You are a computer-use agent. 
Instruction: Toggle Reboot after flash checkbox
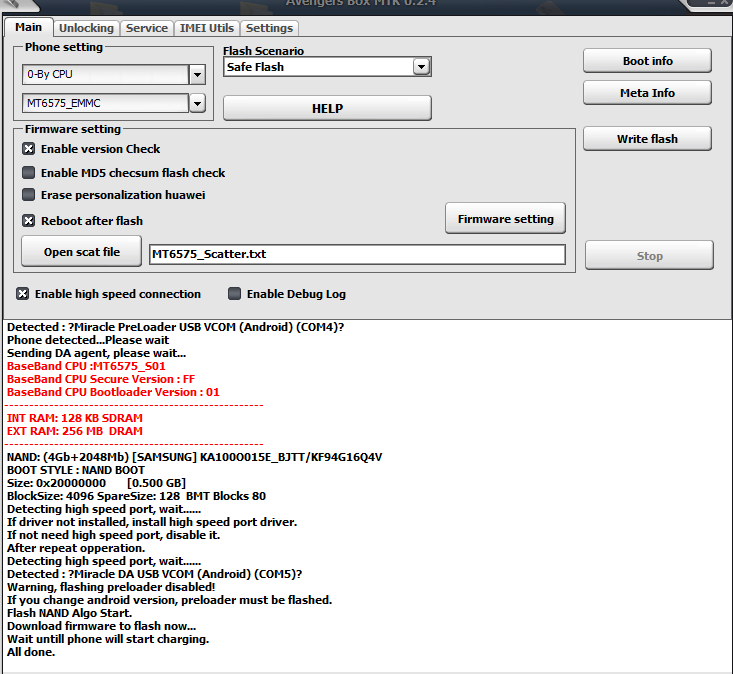pos(29,221)
